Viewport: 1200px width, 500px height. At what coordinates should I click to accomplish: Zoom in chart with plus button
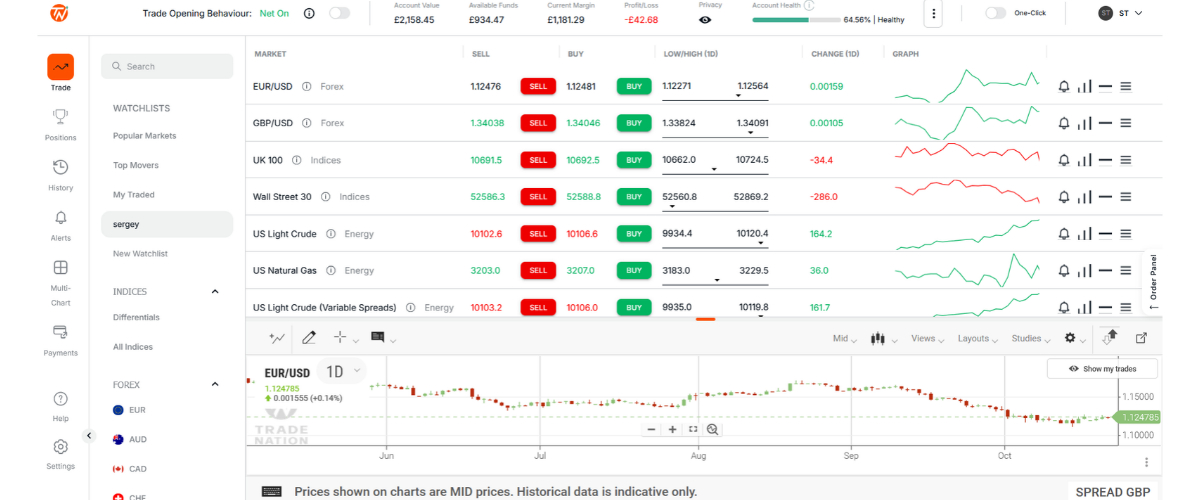pyautogui.click(x=672, y=429)
